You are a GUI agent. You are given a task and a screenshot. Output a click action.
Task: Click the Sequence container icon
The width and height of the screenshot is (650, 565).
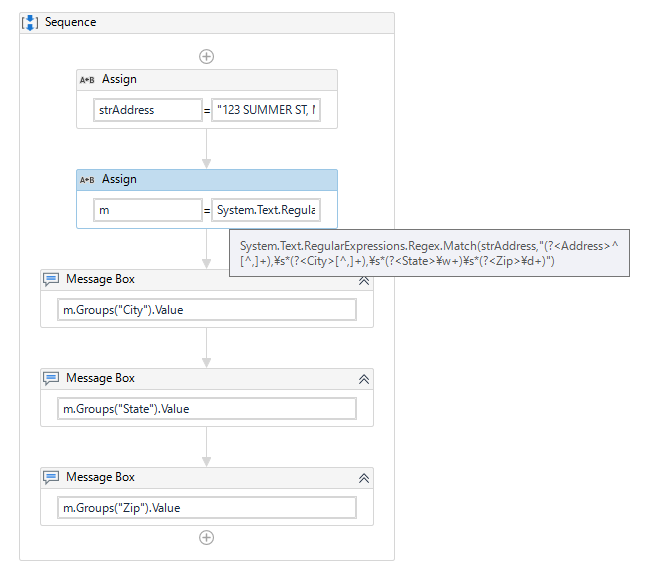click(x=30, y=22)
